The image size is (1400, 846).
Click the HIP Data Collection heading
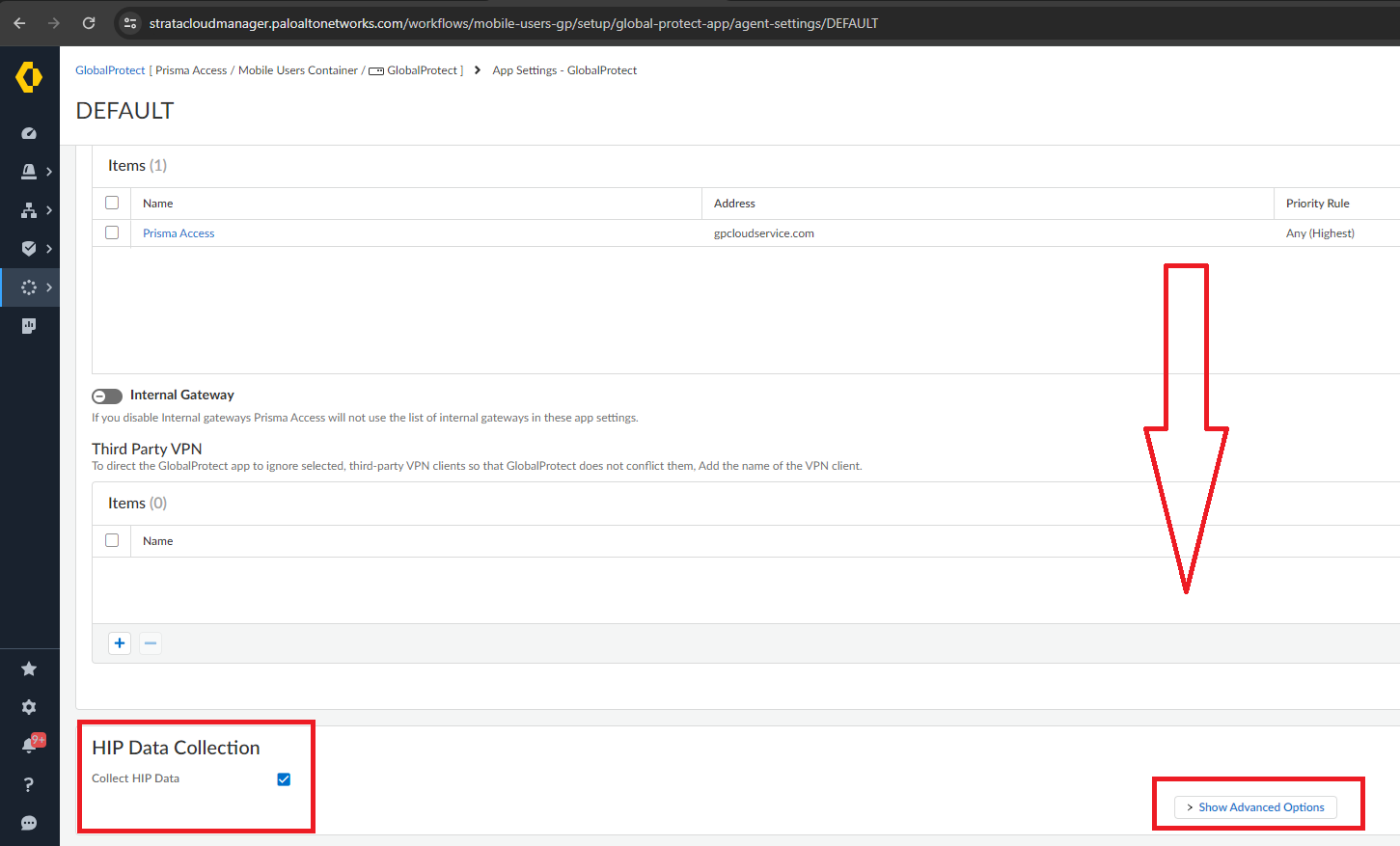[x=176, y=748]
